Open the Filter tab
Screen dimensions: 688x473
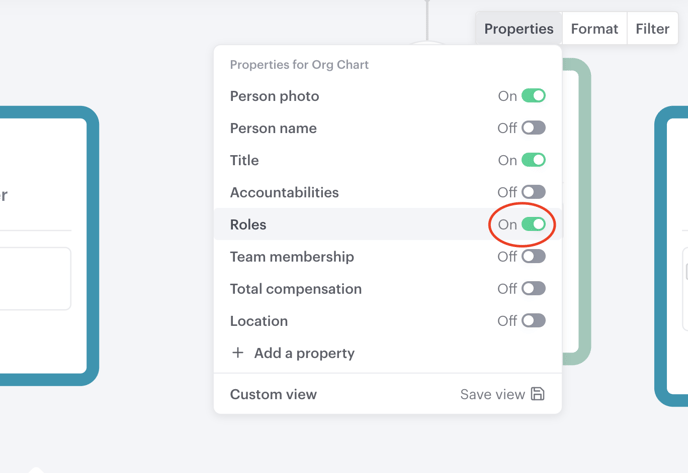point(652,29)
